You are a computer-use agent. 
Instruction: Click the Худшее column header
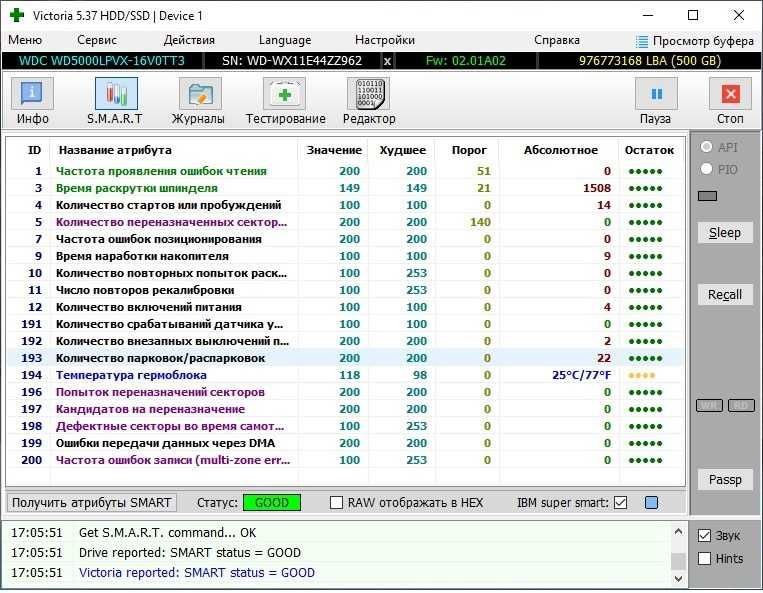click(x=402, y=150)
